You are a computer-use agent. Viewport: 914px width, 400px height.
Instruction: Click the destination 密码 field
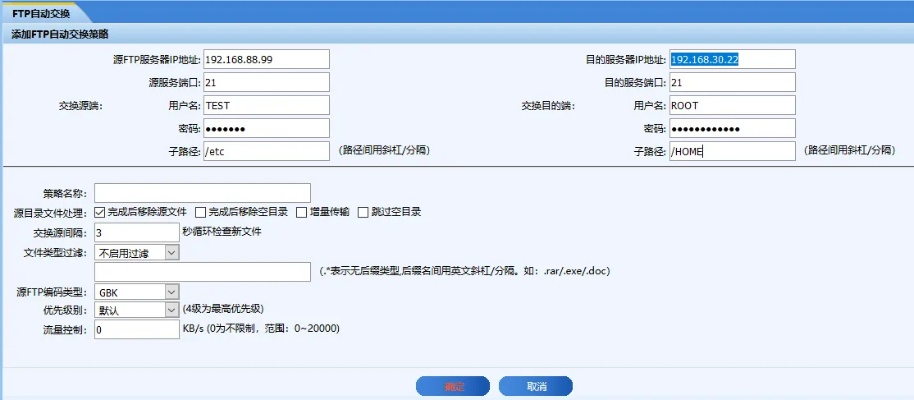pyautogui.click(x=732, y=128)
